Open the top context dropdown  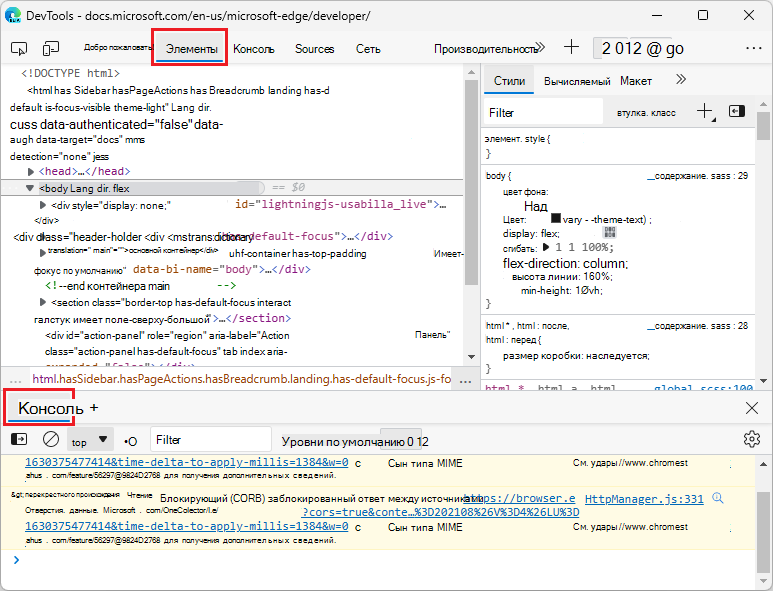[90, 440]
